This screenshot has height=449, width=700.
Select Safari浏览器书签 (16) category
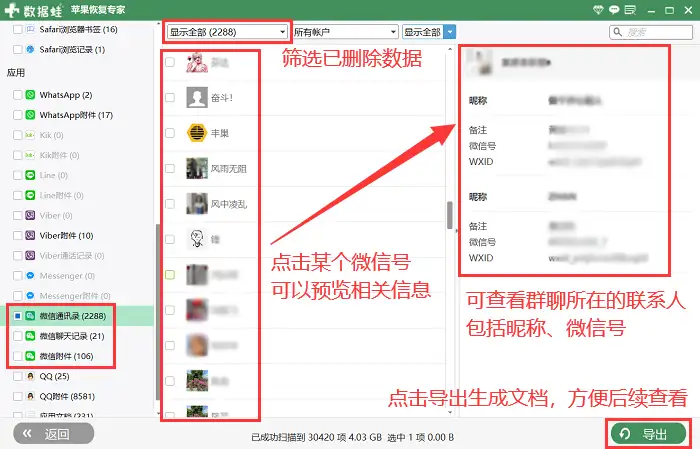78,29
